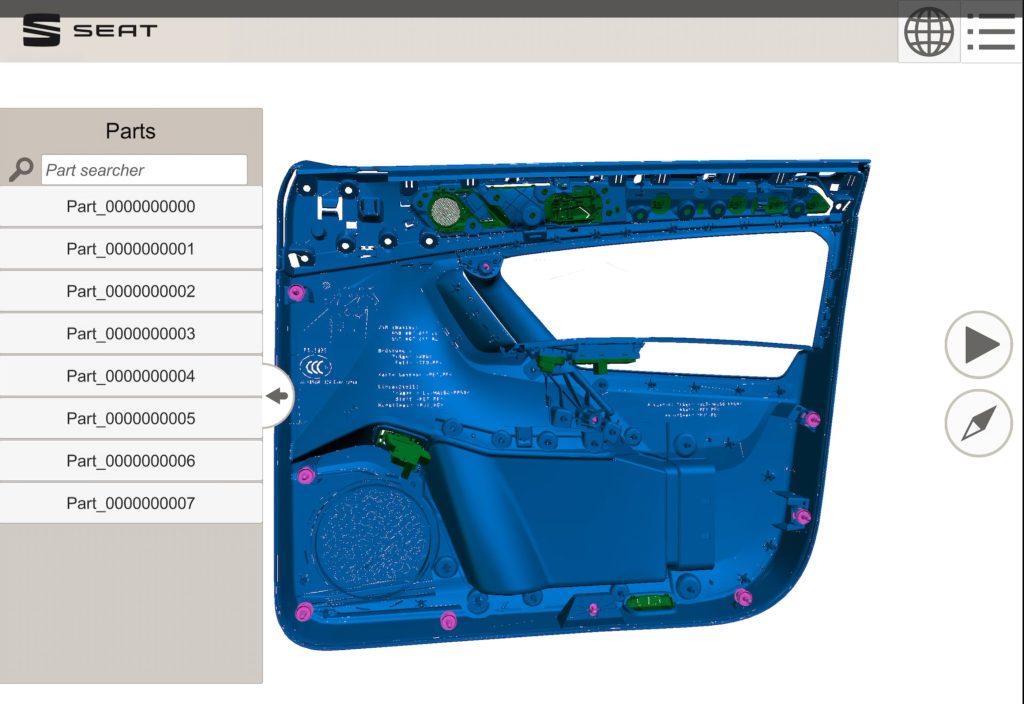1024x704 pixels.
Task: Click the Parts panel title
Action: coord(131,131)
